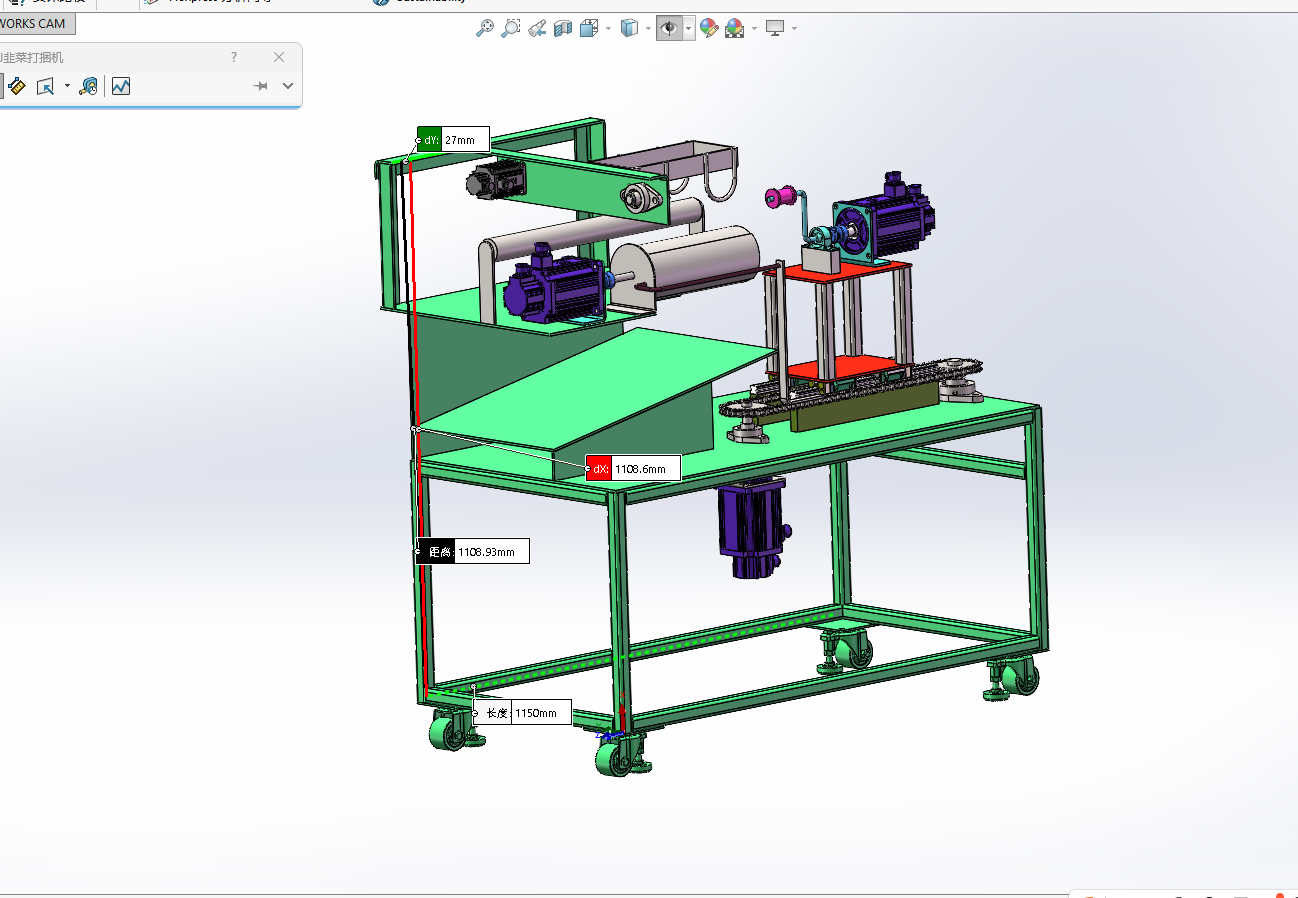Click the Measure dialog title 韭菜打捆机
The height and width of the screenshot is (898, 1298).
click(x=33, y=58)
